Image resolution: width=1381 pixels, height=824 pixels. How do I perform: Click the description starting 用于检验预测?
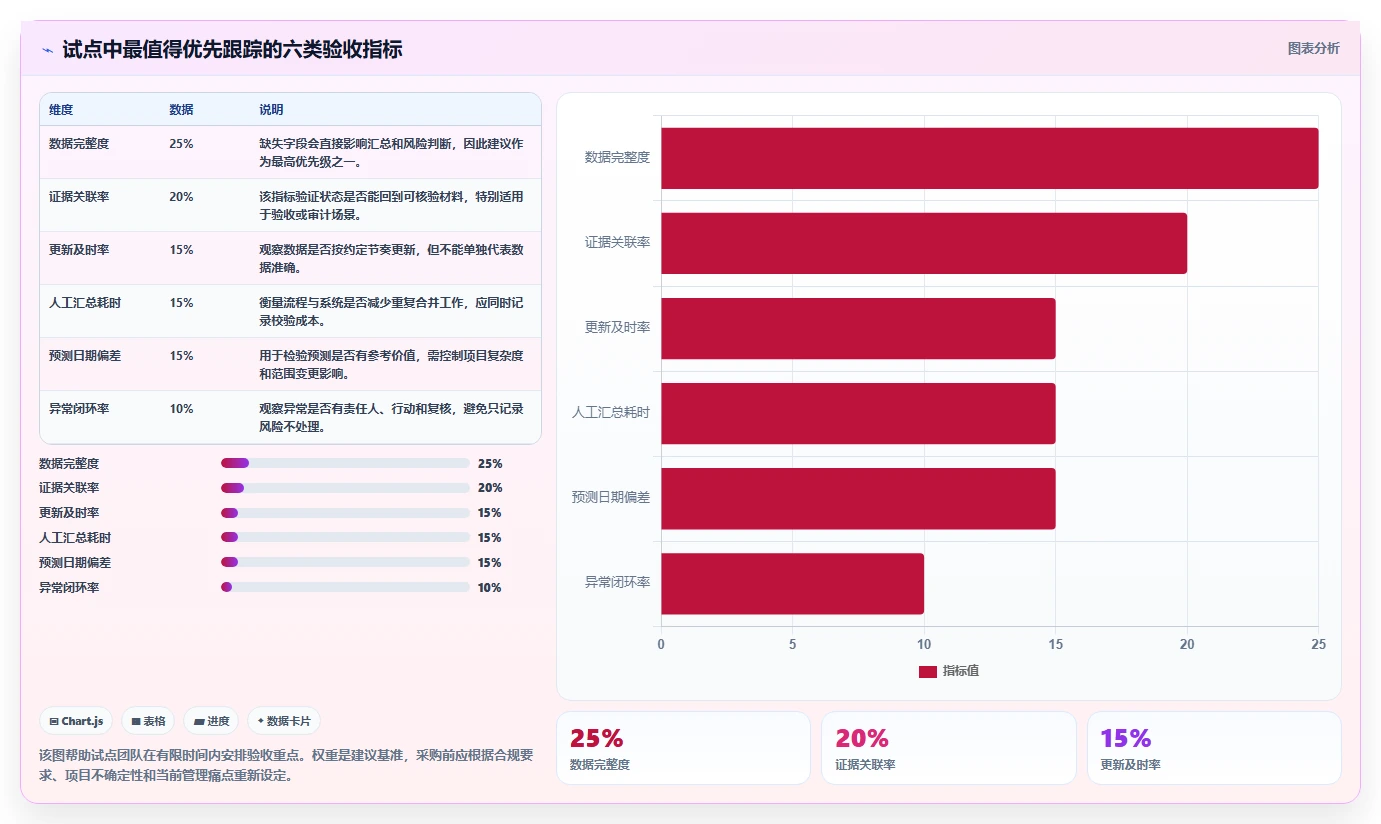pos(391,364)
